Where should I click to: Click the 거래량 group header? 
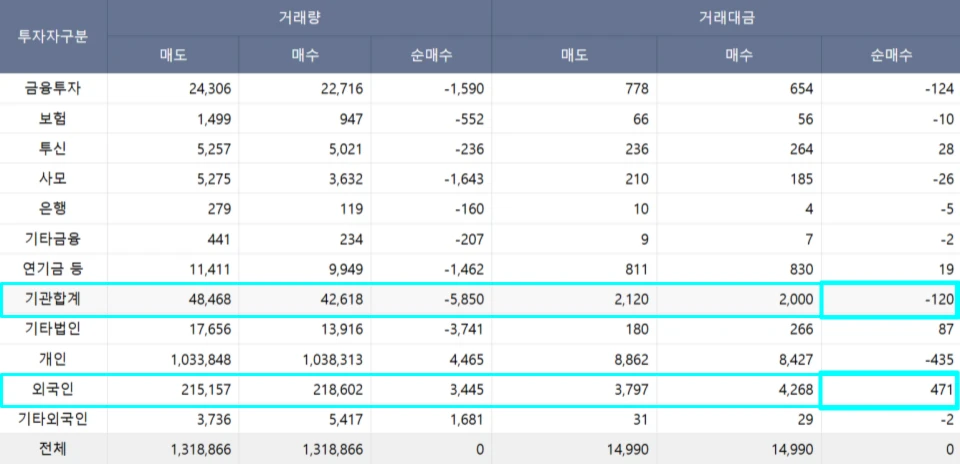[x=299, y=18]
